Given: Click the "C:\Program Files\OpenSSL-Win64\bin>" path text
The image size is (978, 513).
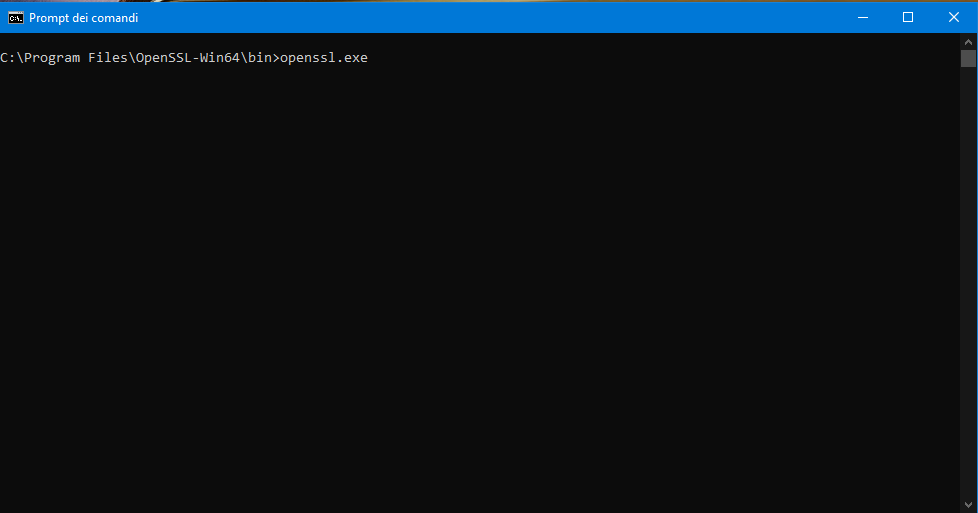Looking at the screenshot, I should (x=140, y=57).
